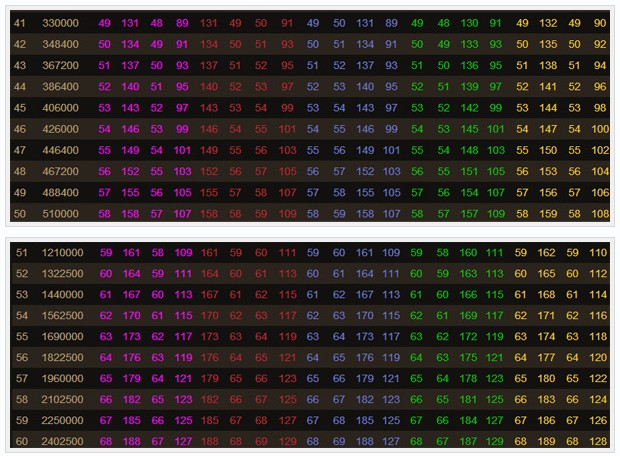Select the green 151 cell
620x456 pixels.
[x=469, y=172]
